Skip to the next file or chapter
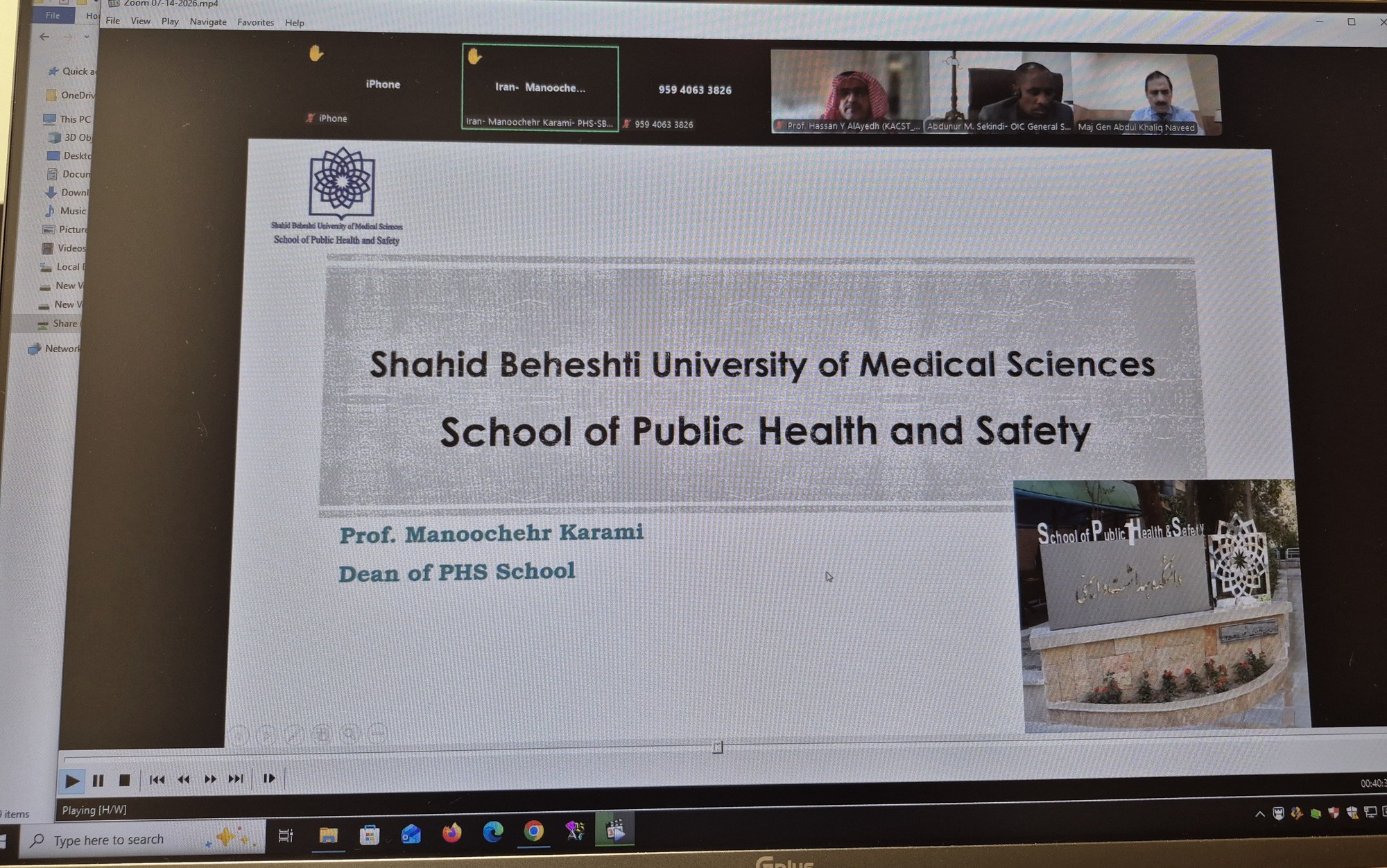The height and width of the screenshot is (868, 1387). pos(236,779)
